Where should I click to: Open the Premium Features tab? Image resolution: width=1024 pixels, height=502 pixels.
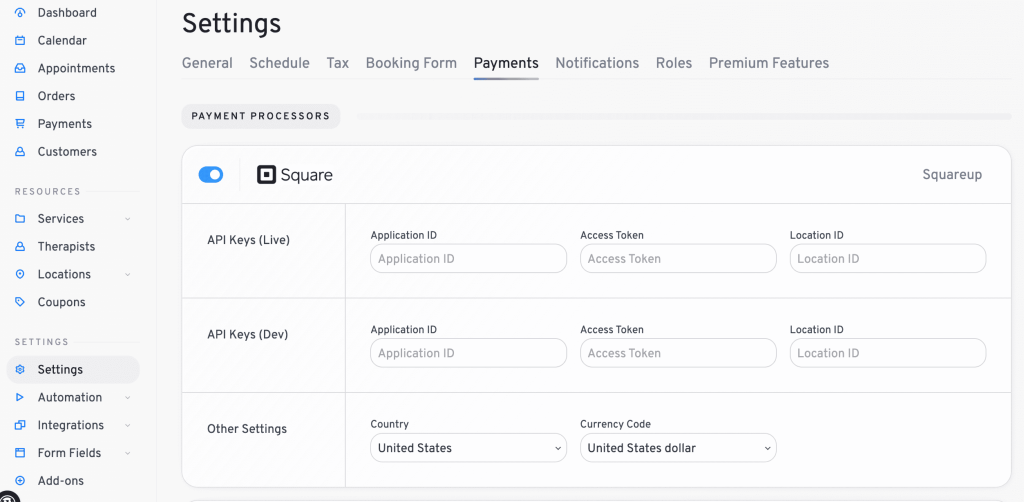point(768,63)
